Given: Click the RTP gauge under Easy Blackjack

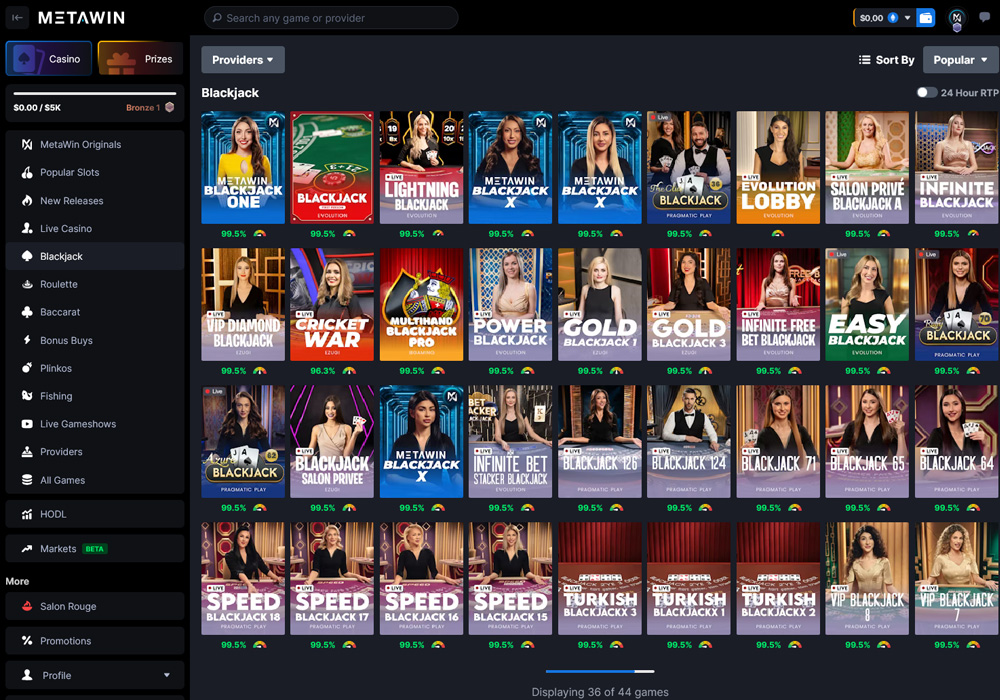Looking at the screenshot, I should tap(884, 371).
